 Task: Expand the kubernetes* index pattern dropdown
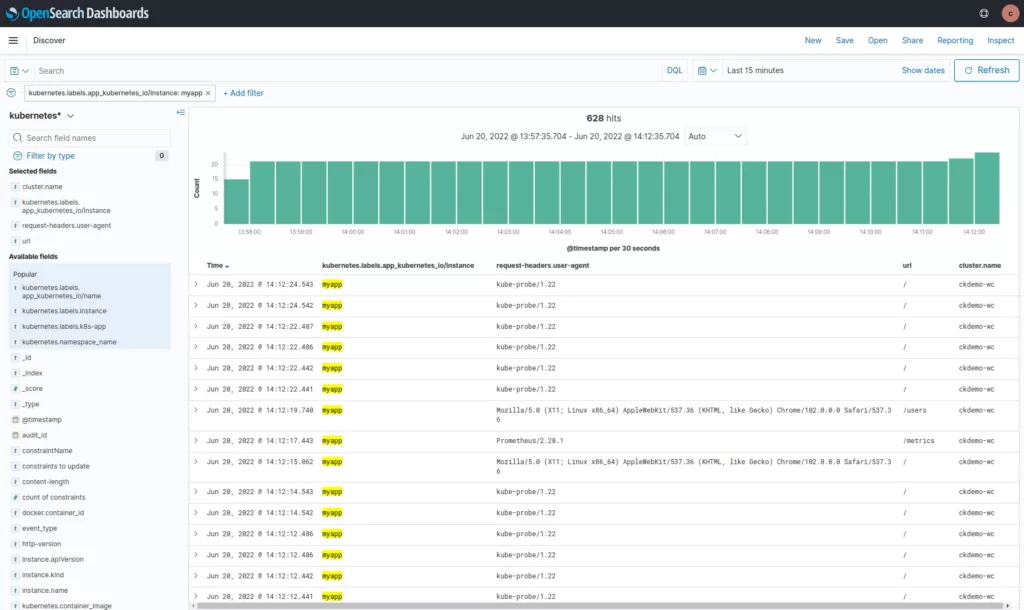[x=70, y=116]
